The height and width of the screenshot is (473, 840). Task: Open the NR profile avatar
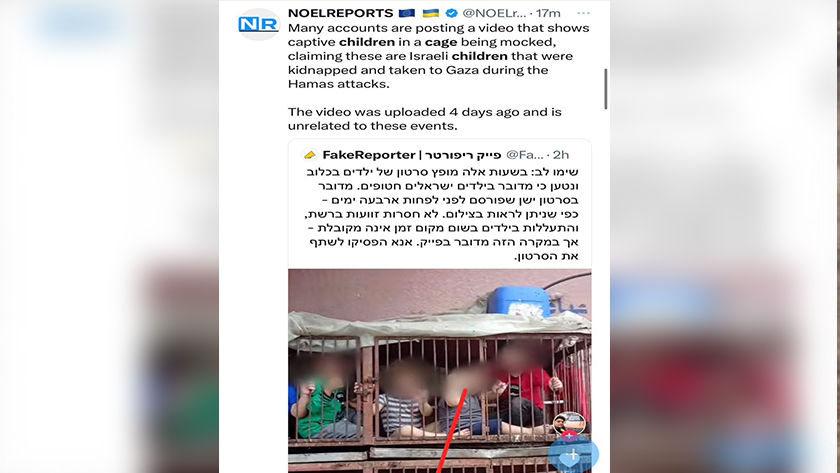coord(259,24)
